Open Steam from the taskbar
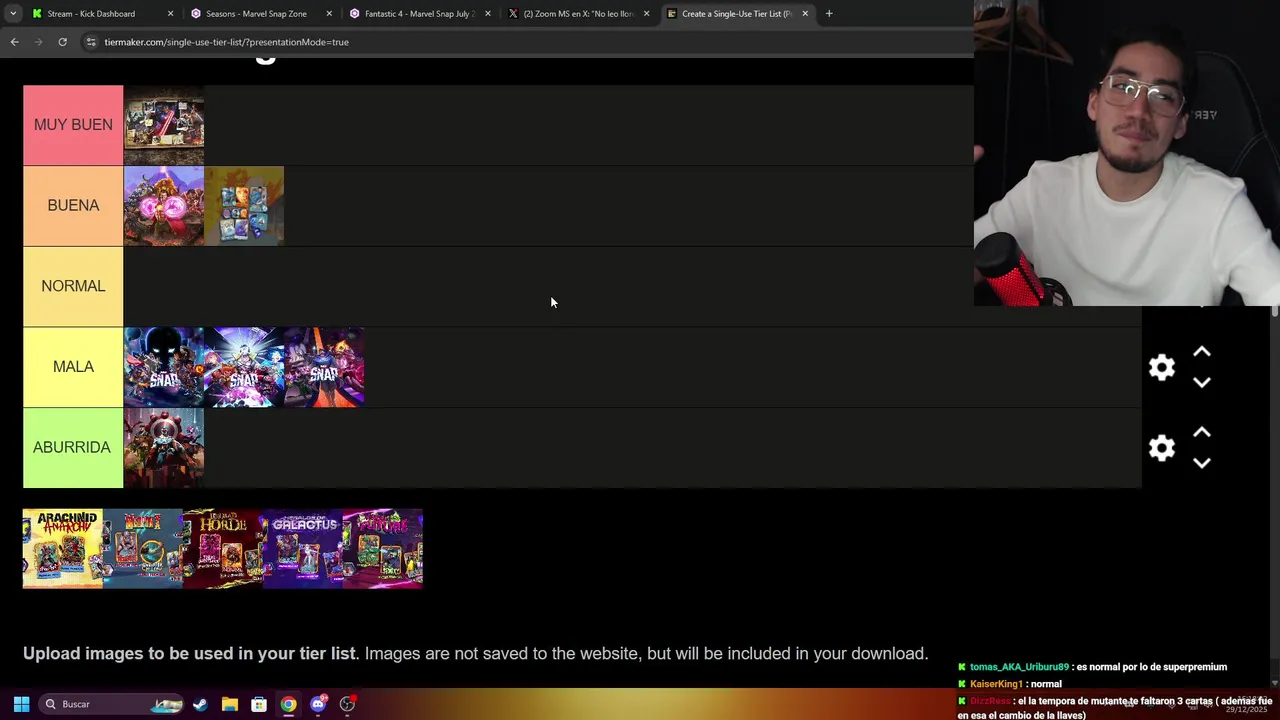 coord(200,704)
